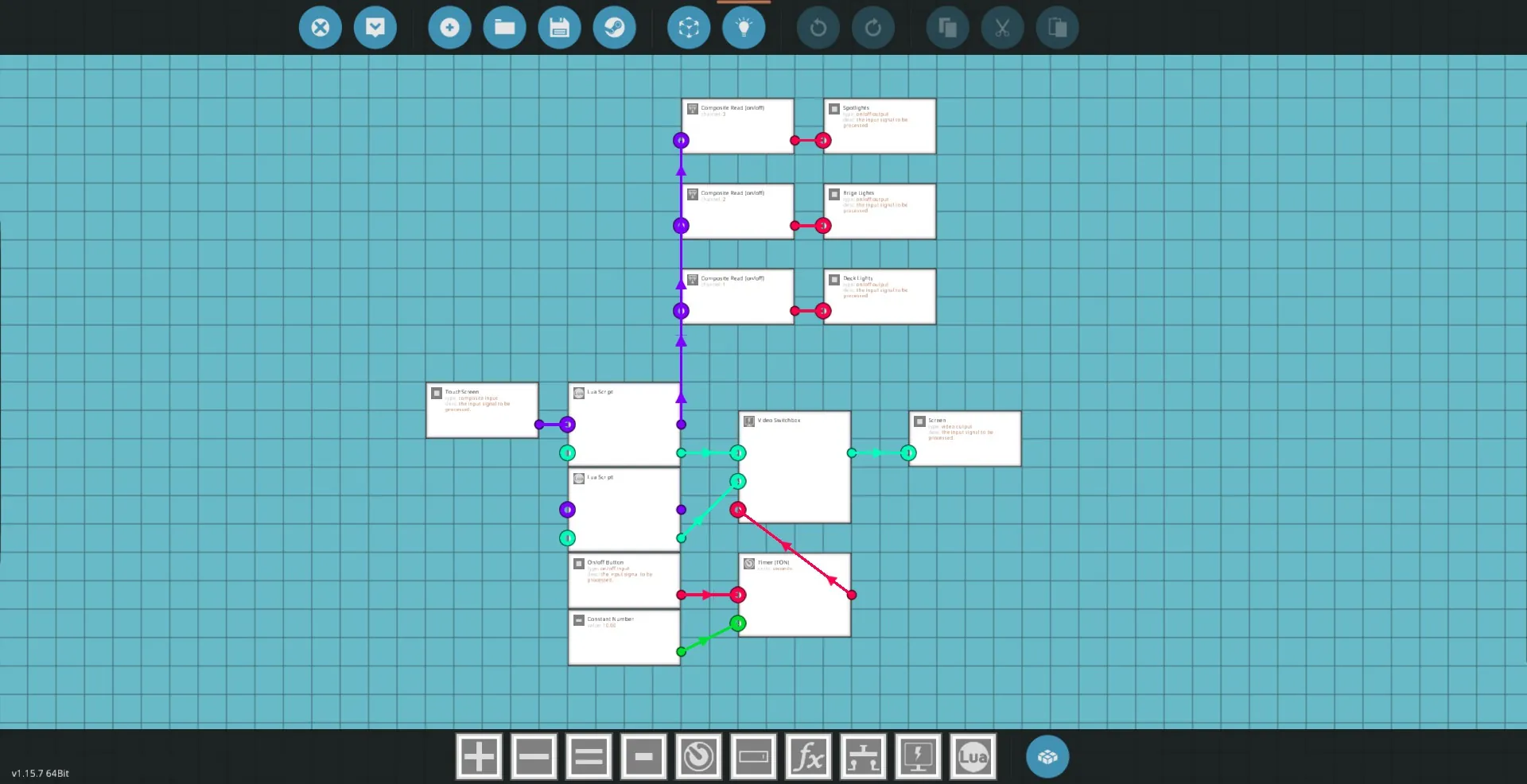Viewport: 1527px width, 784px height.
Task: Toggle the lightbulb button in top toolbar
Action: click(744, 28)
